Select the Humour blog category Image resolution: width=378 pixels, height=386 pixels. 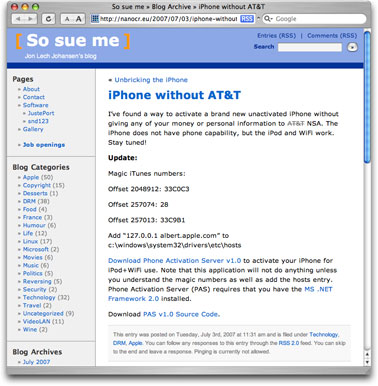pyautogui.click(x=34, y=225)
